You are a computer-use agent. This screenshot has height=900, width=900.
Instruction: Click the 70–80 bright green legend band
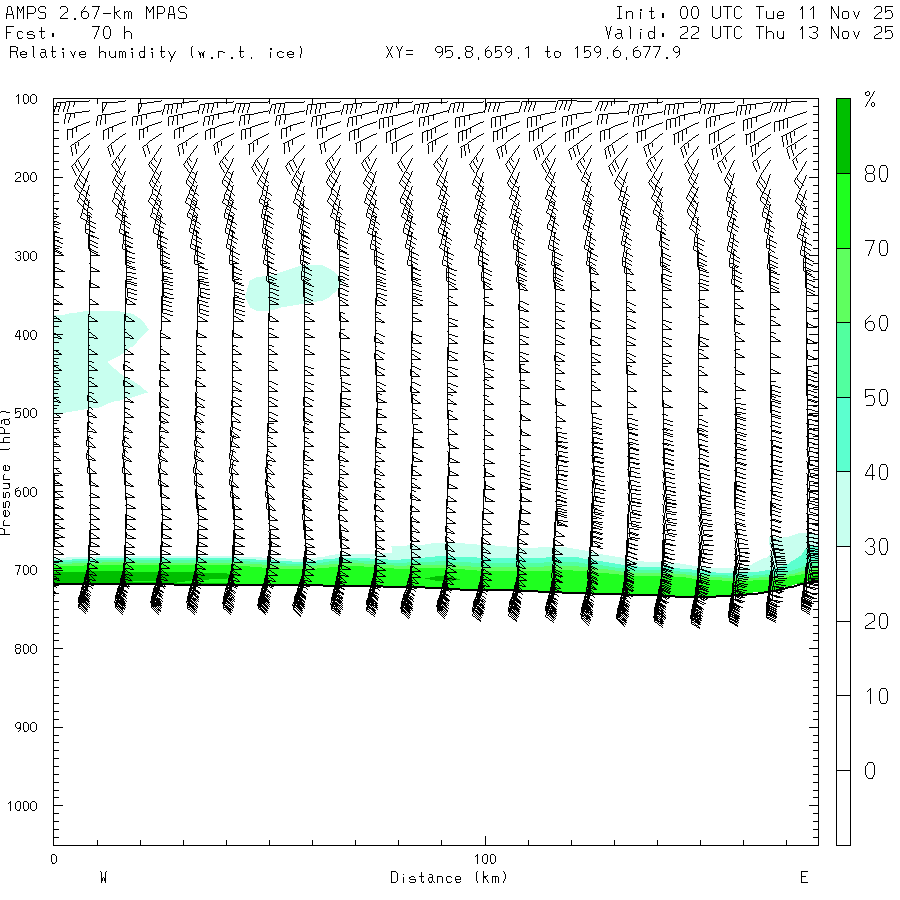point(843,210)
